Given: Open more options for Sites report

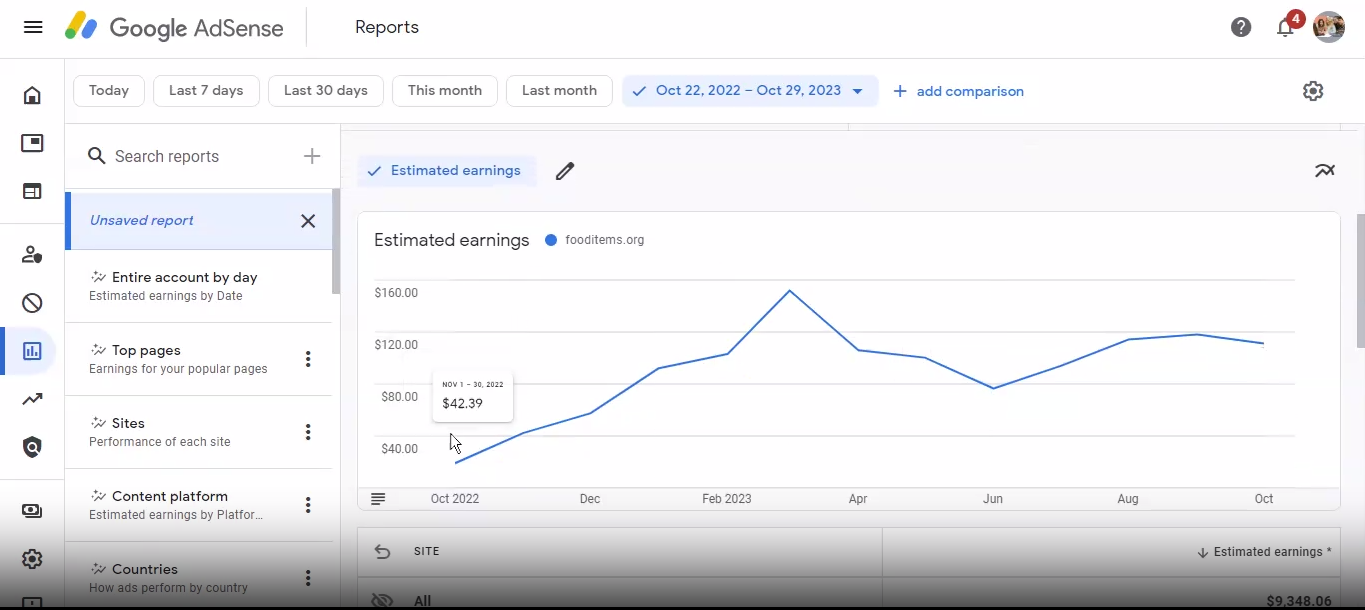Looking at the screenshot, I should [x=308, y=432].
